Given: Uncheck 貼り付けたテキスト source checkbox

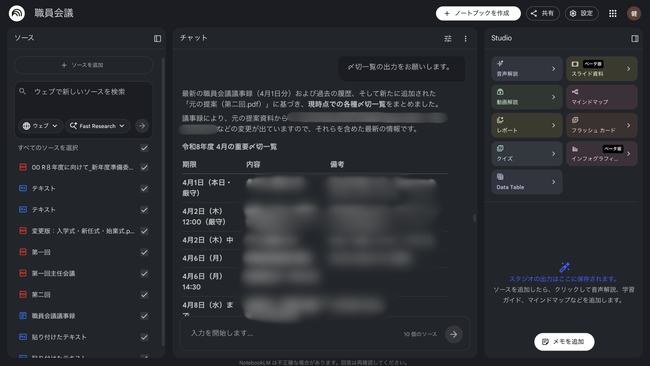Looking at the screenshot, I should click(x=144, y=337).
